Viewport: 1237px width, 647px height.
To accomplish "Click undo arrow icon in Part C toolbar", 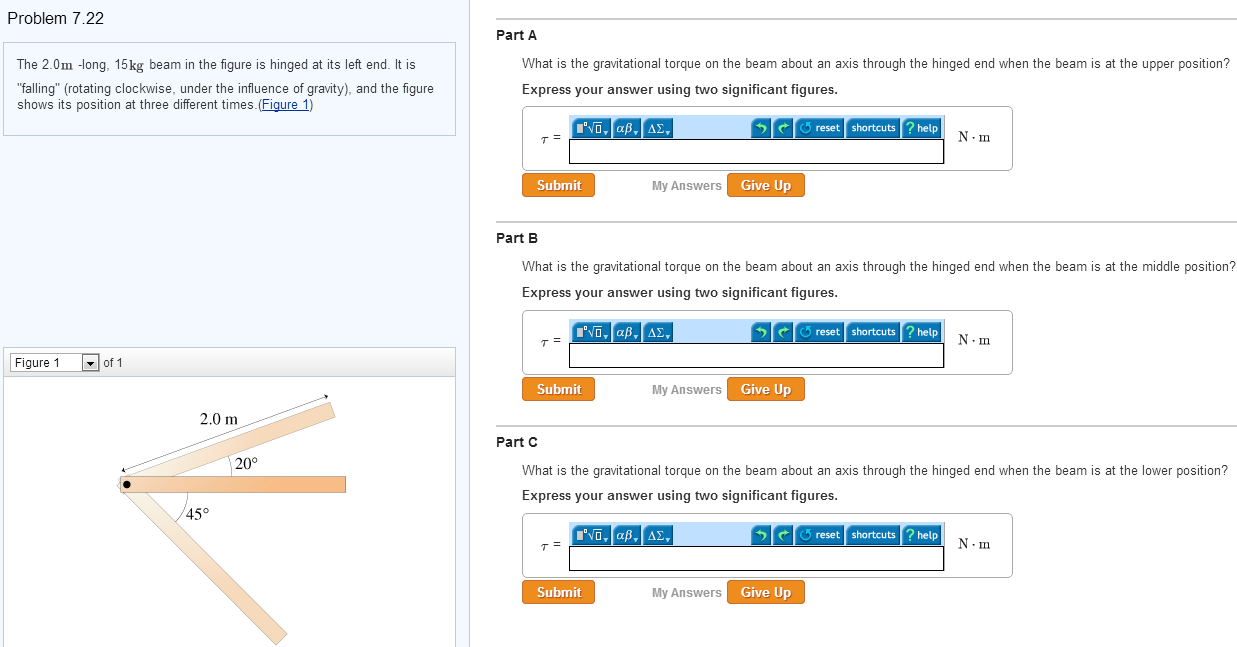I will click(763, 535).
